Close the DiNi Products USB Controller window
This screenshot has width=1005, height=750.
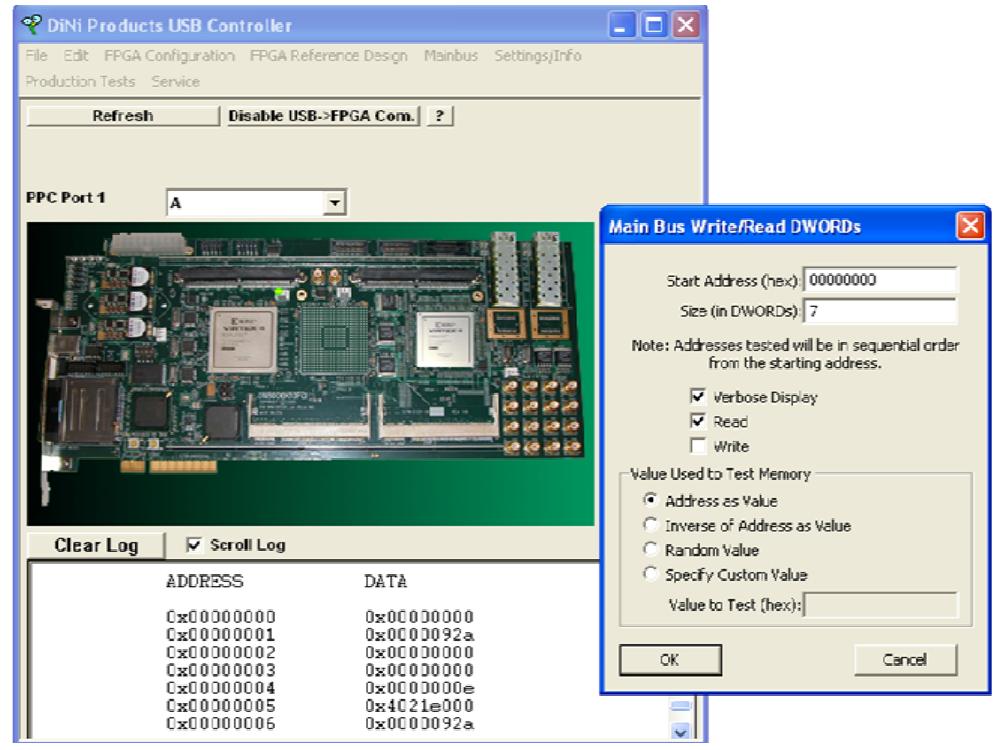686,26
